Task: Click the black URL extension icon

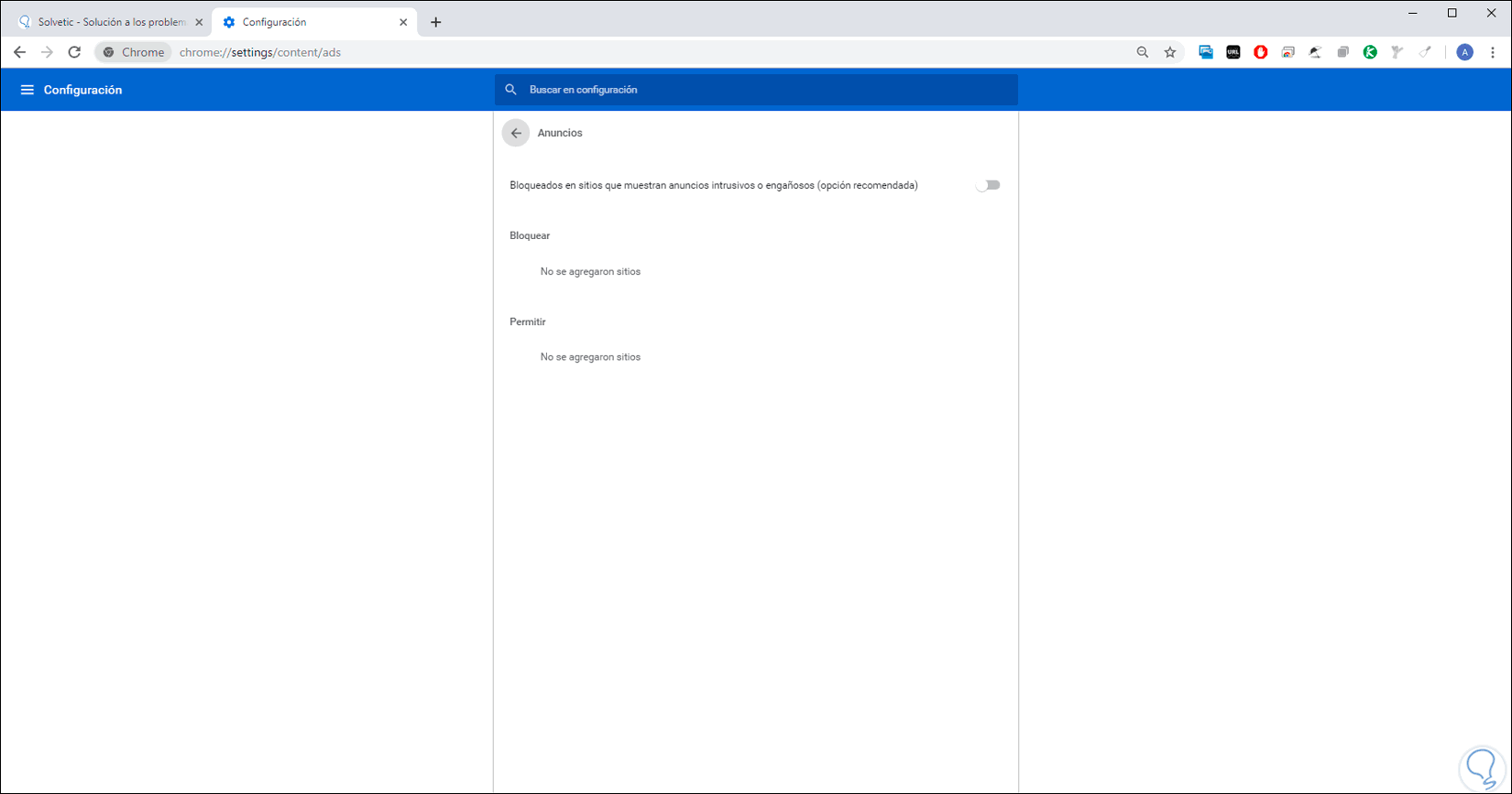Action: tap(1233, 52)
